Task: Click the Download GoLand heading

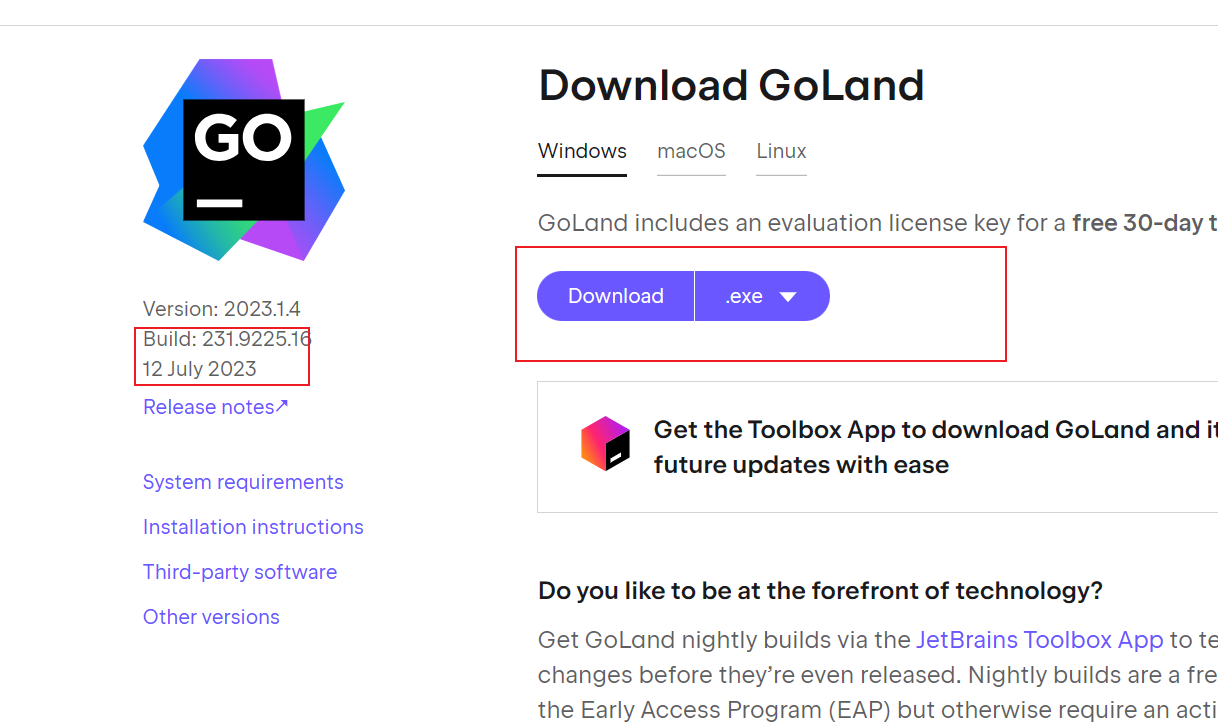Action: pos(731,86)
